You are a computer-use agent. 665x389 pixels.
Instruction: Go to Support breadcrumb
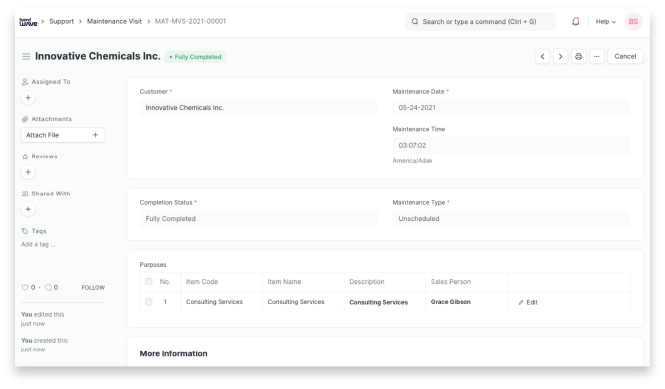point(61,21)
